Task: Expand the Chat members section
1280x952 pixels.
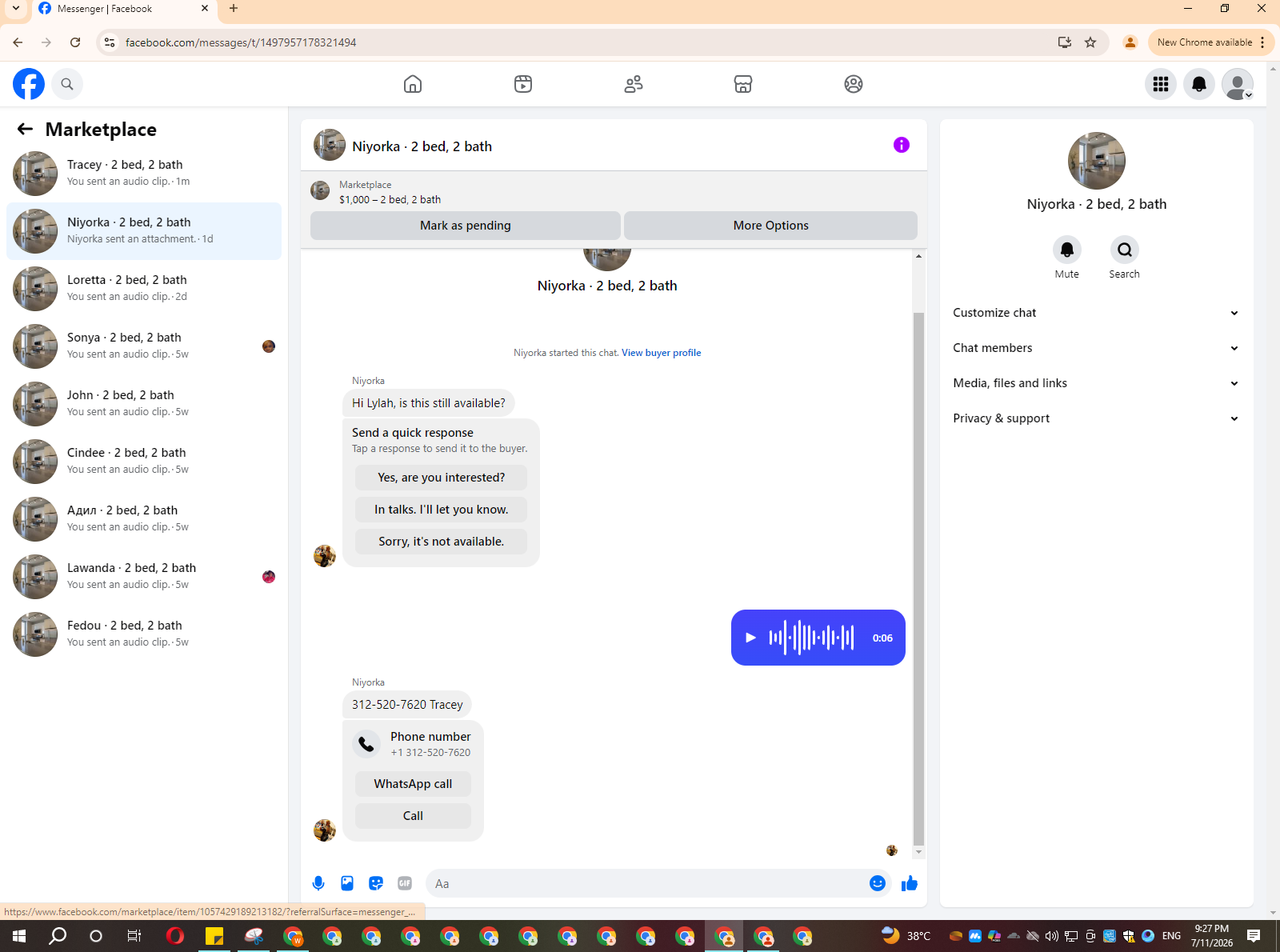Action: [1096, 348]
